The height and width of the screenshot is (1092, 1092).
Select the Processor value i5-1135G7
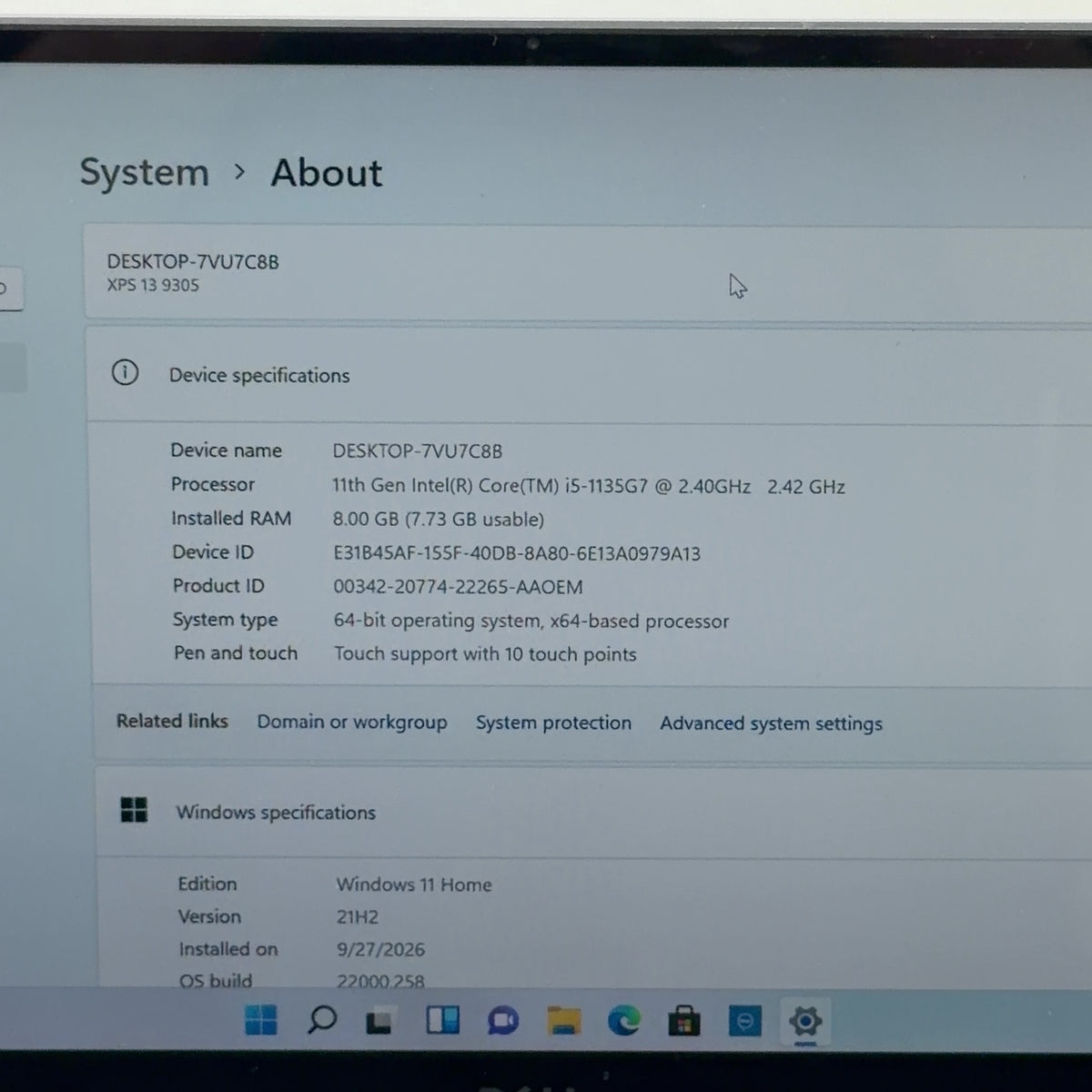pos(588,486)
